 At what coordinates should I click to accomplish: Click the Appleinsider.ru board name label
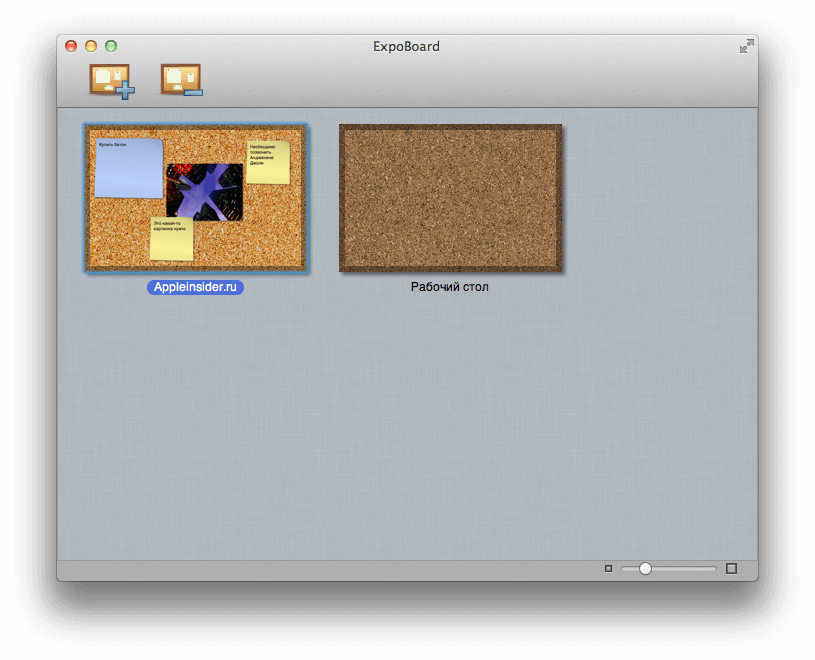click(196, 287)
